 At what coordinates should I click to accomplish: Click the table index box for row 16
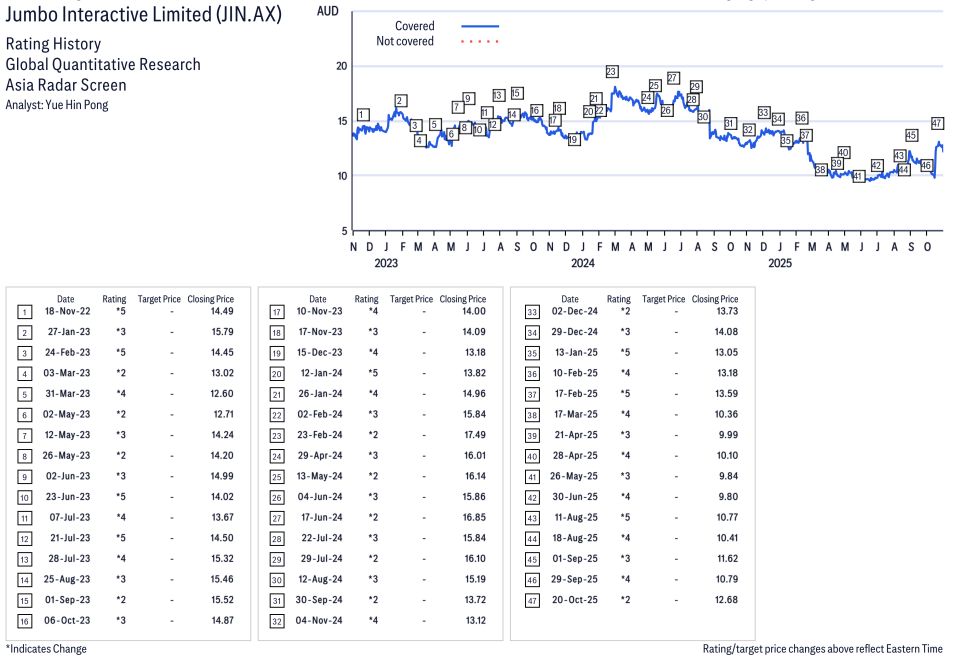25,620
